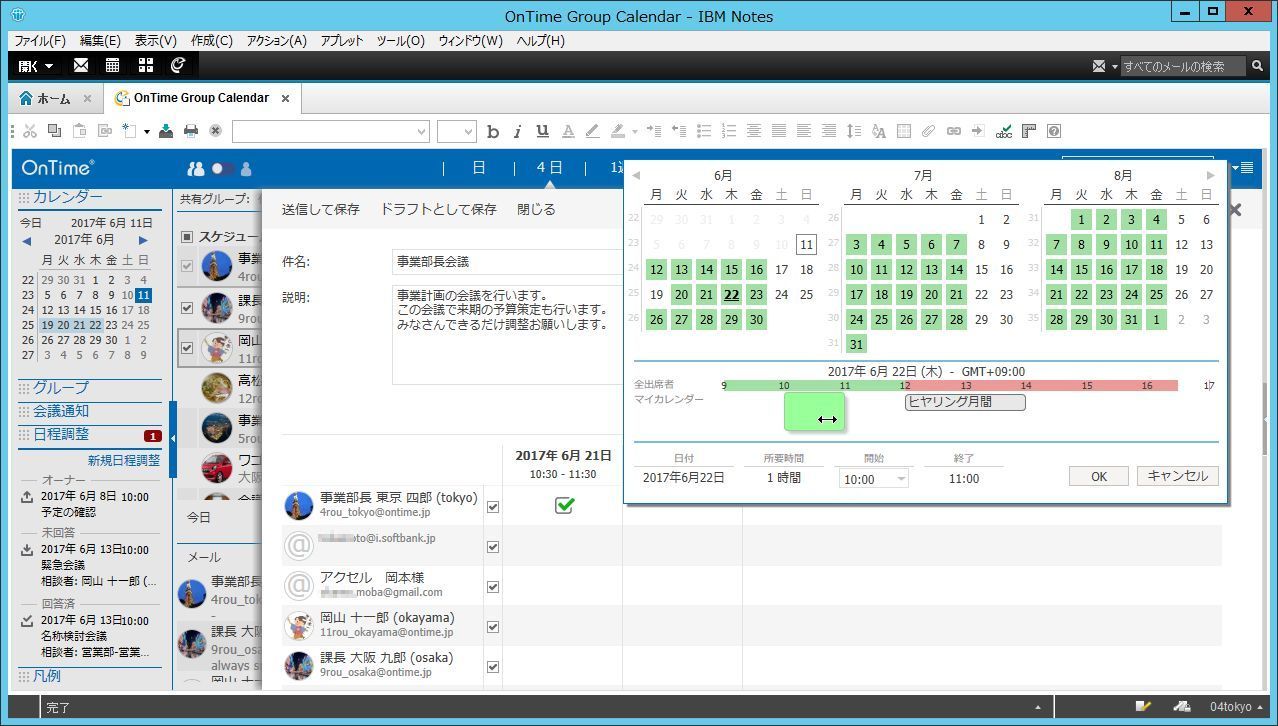This screenshot has height=726, width=1278.
Task: Click the magnifier icon to search mail
Action: coord(1258,66)
